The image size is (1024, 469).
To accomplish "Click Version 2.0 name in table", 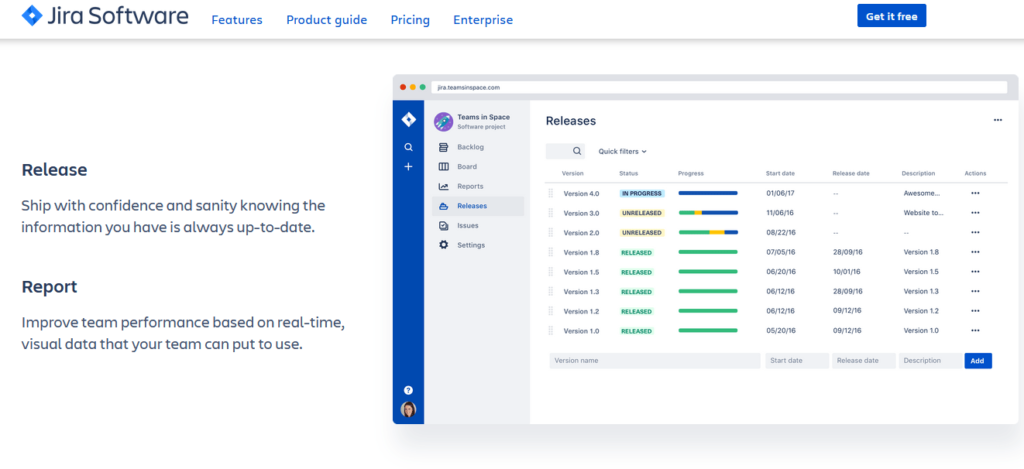I will click(581, 233).
